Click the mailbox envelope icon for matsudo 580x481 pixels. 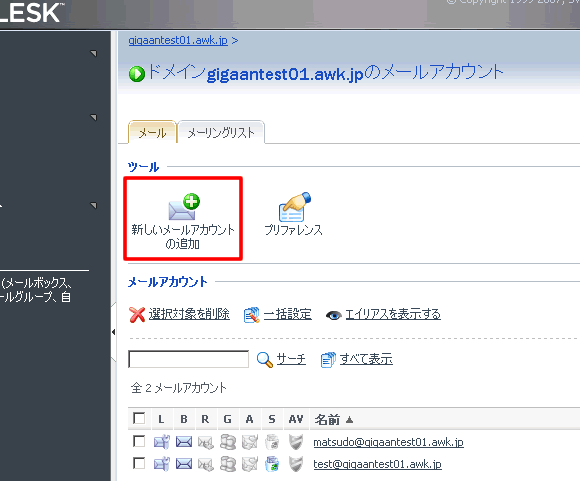click(x=184, y=442)
